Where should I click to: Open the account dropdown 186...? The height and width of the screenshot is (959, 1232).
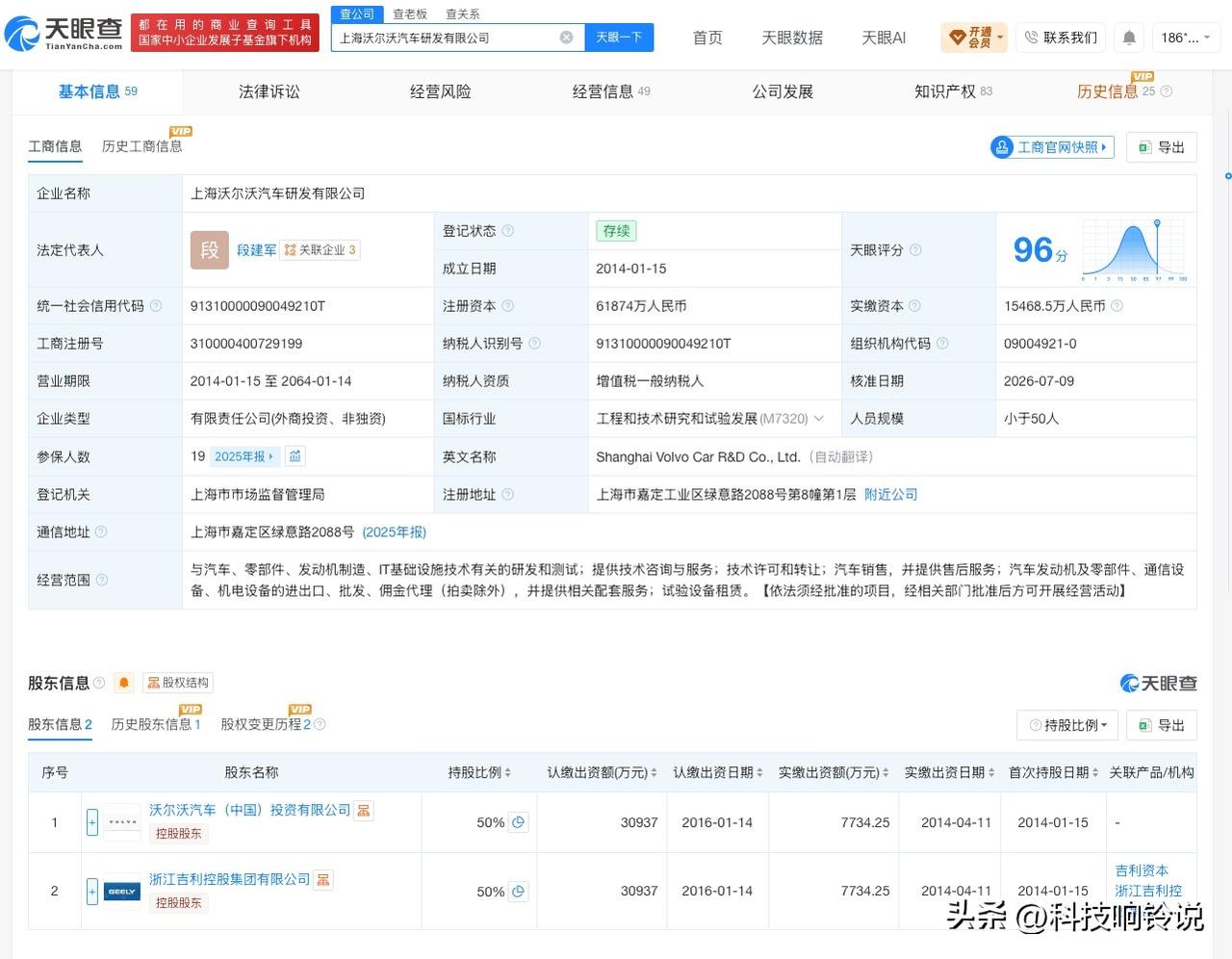tap(1185, 38)
